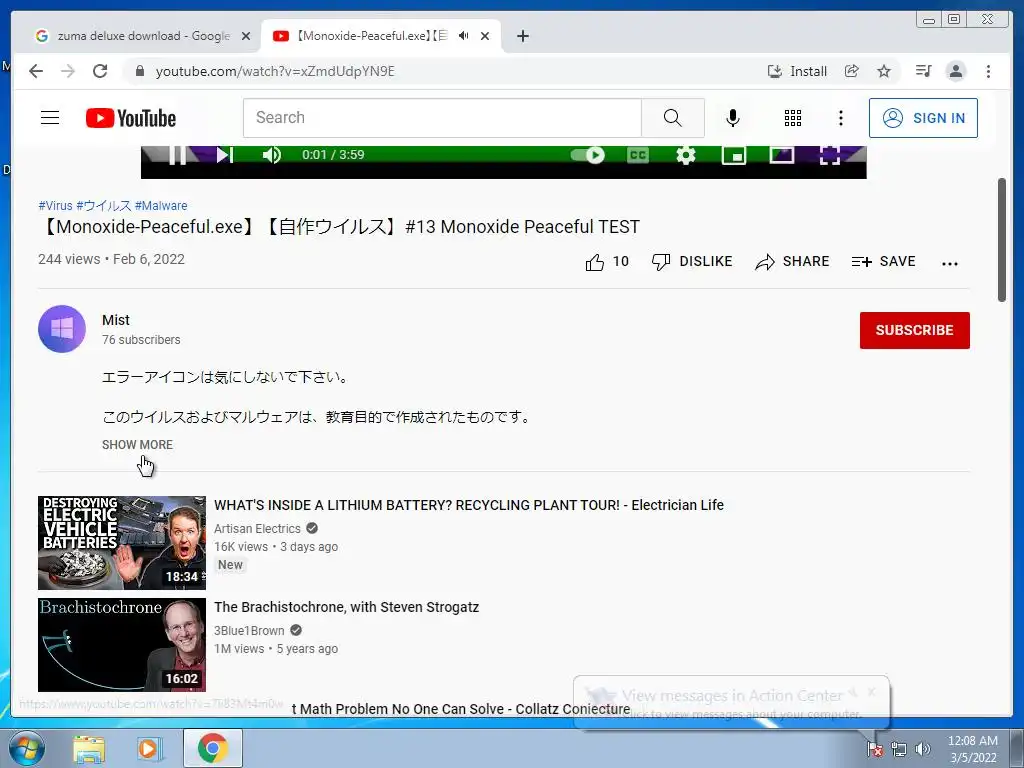
Task: Mute site via tab audio icon
Action: (x=463, y=36)
